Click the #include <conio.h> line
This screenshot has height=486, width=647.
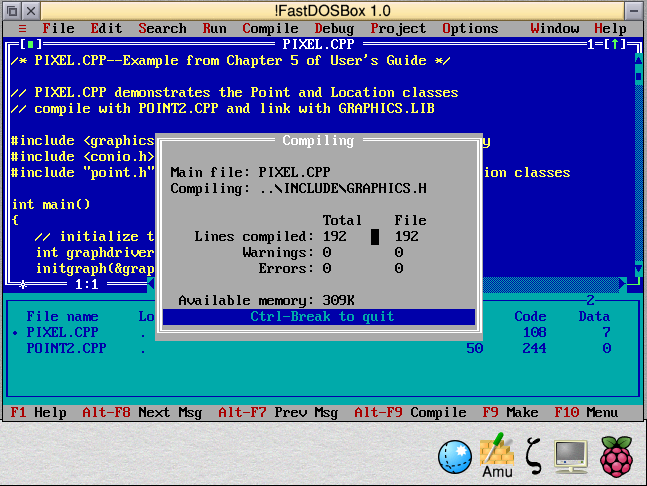pyautogui.click(x=83, y=156)
